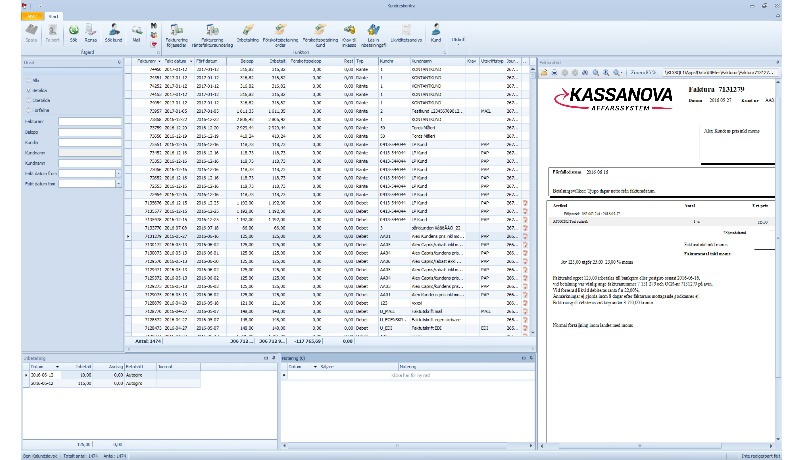Open the Sök kund customer search

coord(114,33)
